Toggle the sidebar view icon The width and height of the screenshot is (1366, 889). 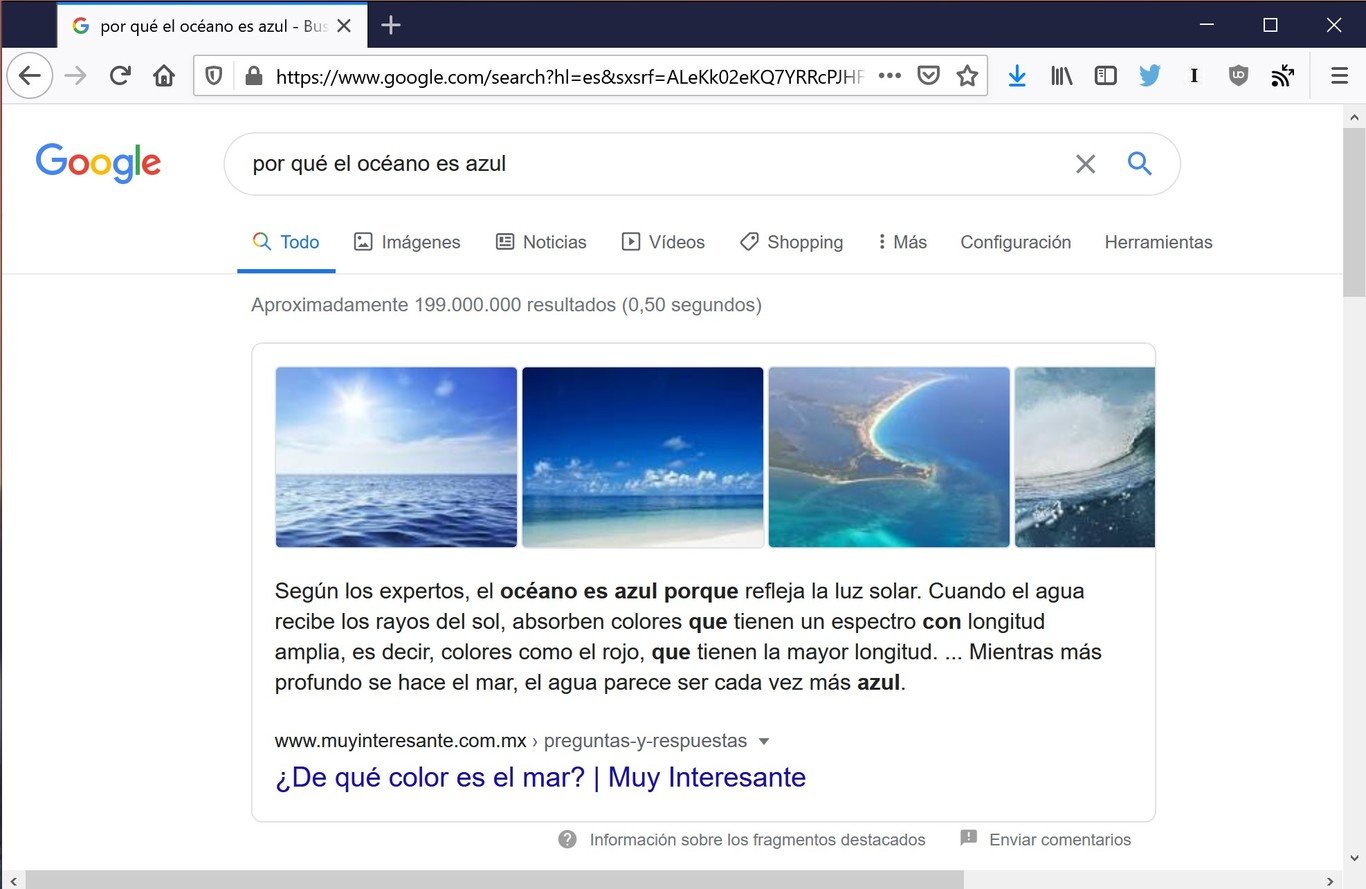coord(1105,76)
